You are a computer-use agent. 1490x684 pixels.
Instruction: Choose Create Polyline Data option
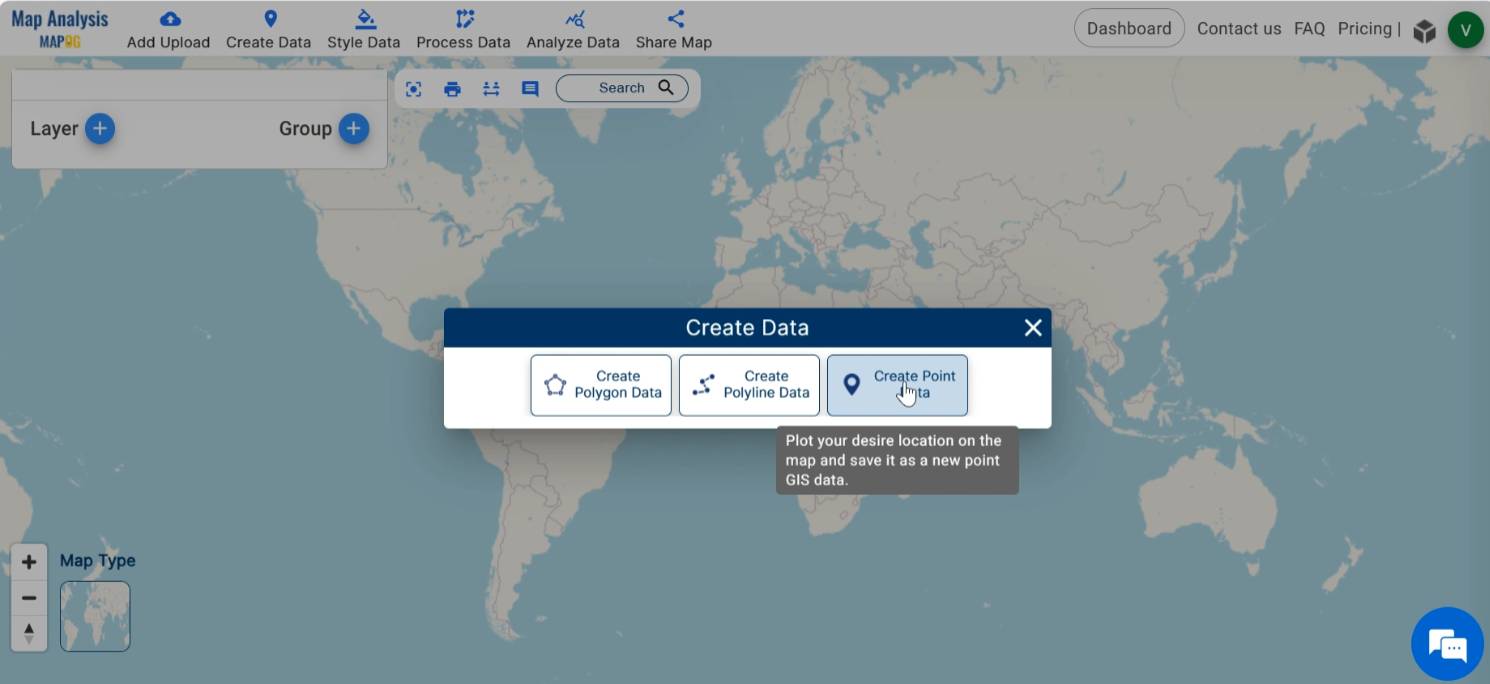click(x=749, y=385)
